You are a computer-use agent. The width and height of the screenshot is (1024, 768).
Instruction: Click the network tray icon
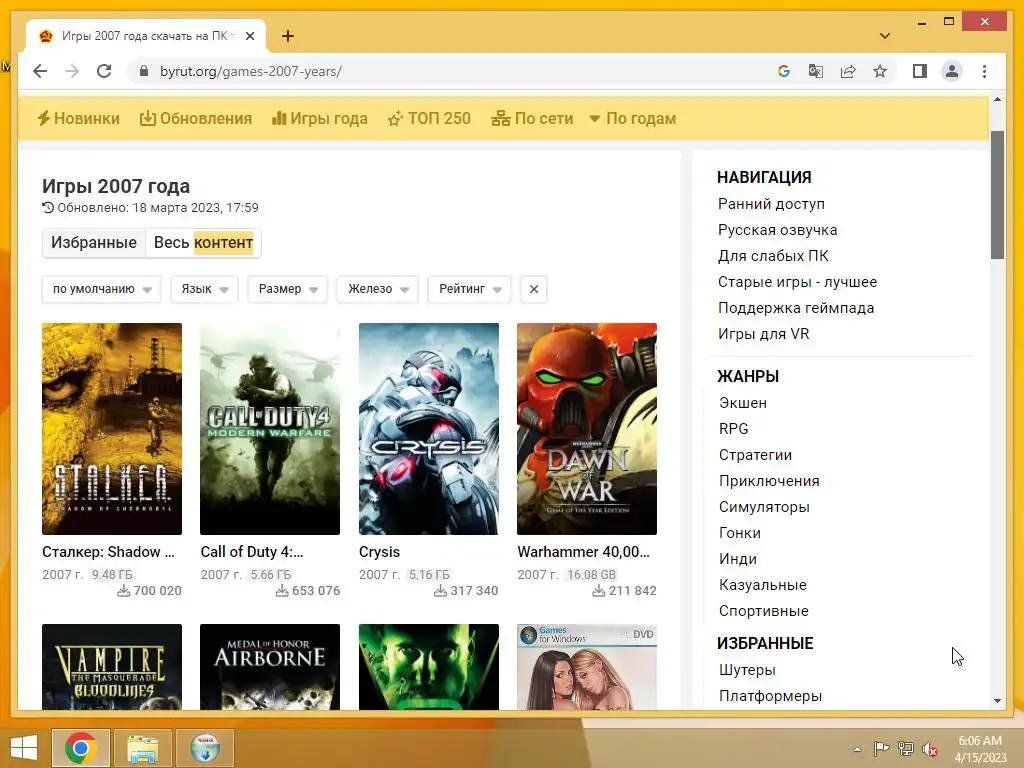tap(906, 749)
